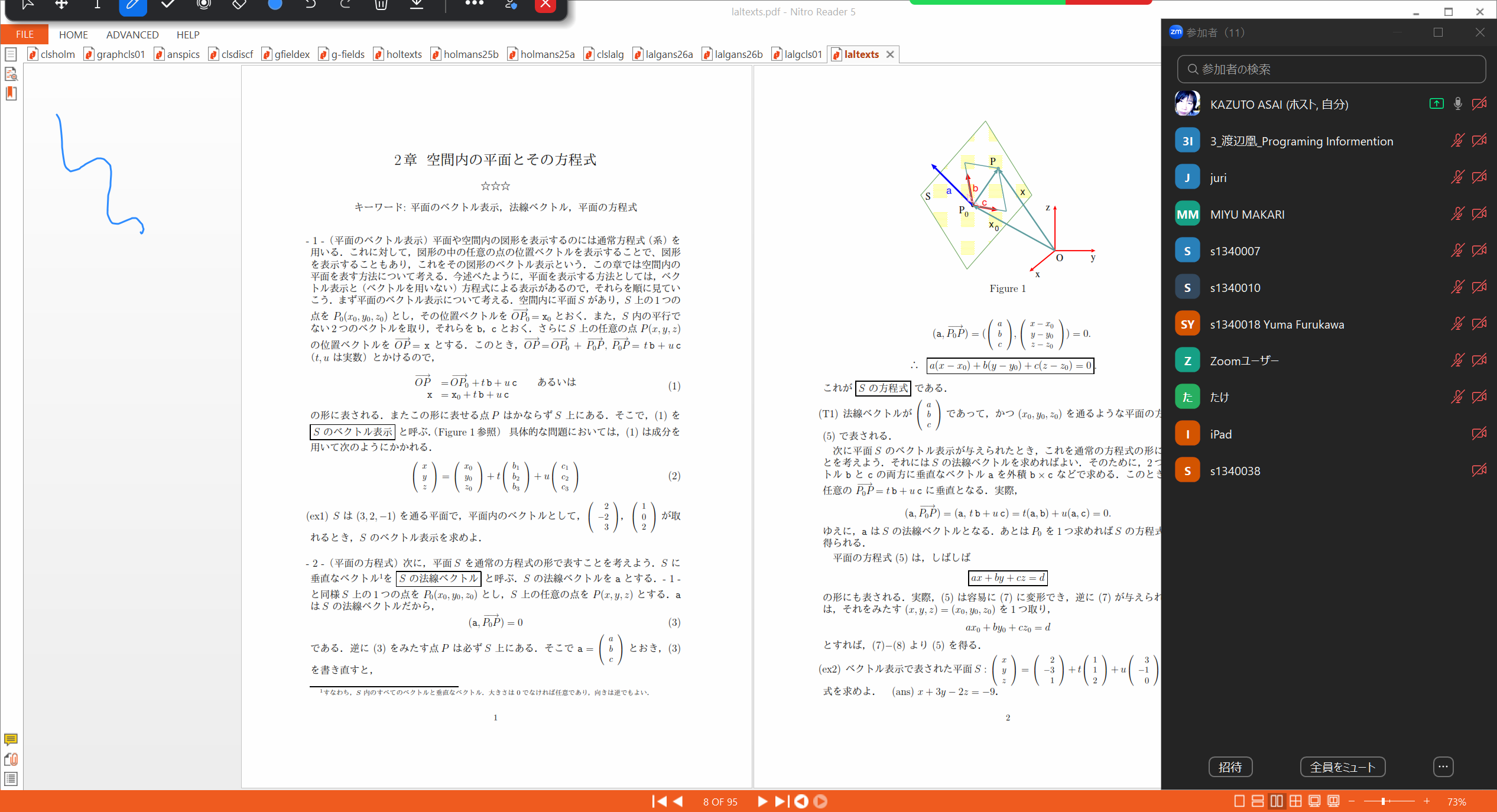Screen dimensions: 1497x812
Task: Click the next view round button
Action: pyautogui.click(x=820, y=801)
